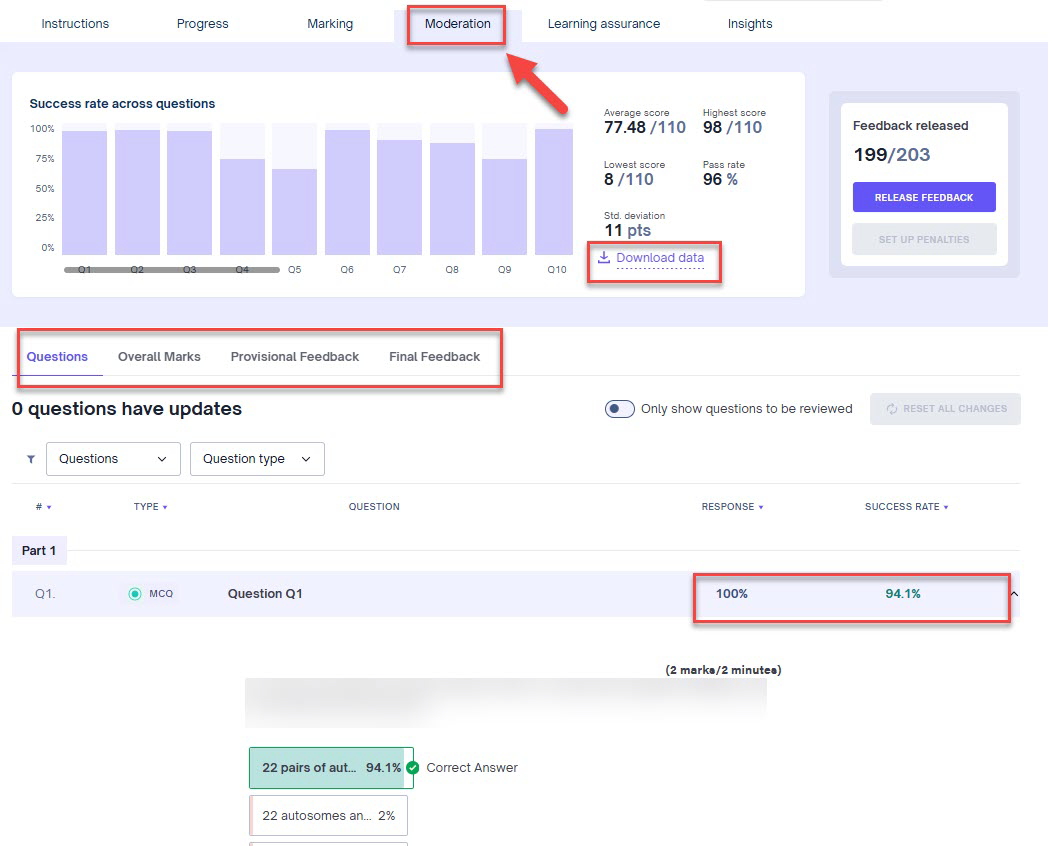Click the 0 questions have updates heading

click(x=127, y=409)
